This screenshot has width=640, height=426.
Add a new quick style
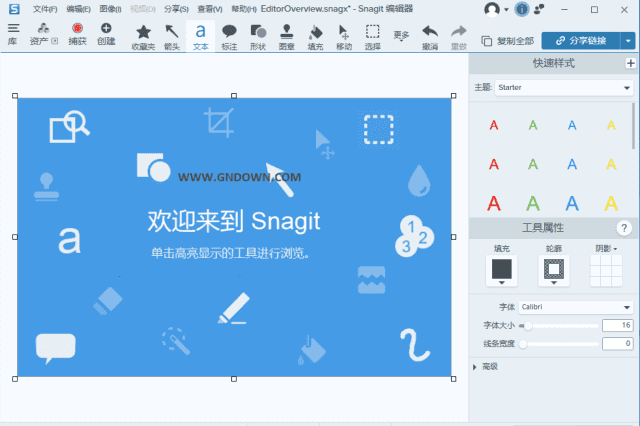click(631, 63)
